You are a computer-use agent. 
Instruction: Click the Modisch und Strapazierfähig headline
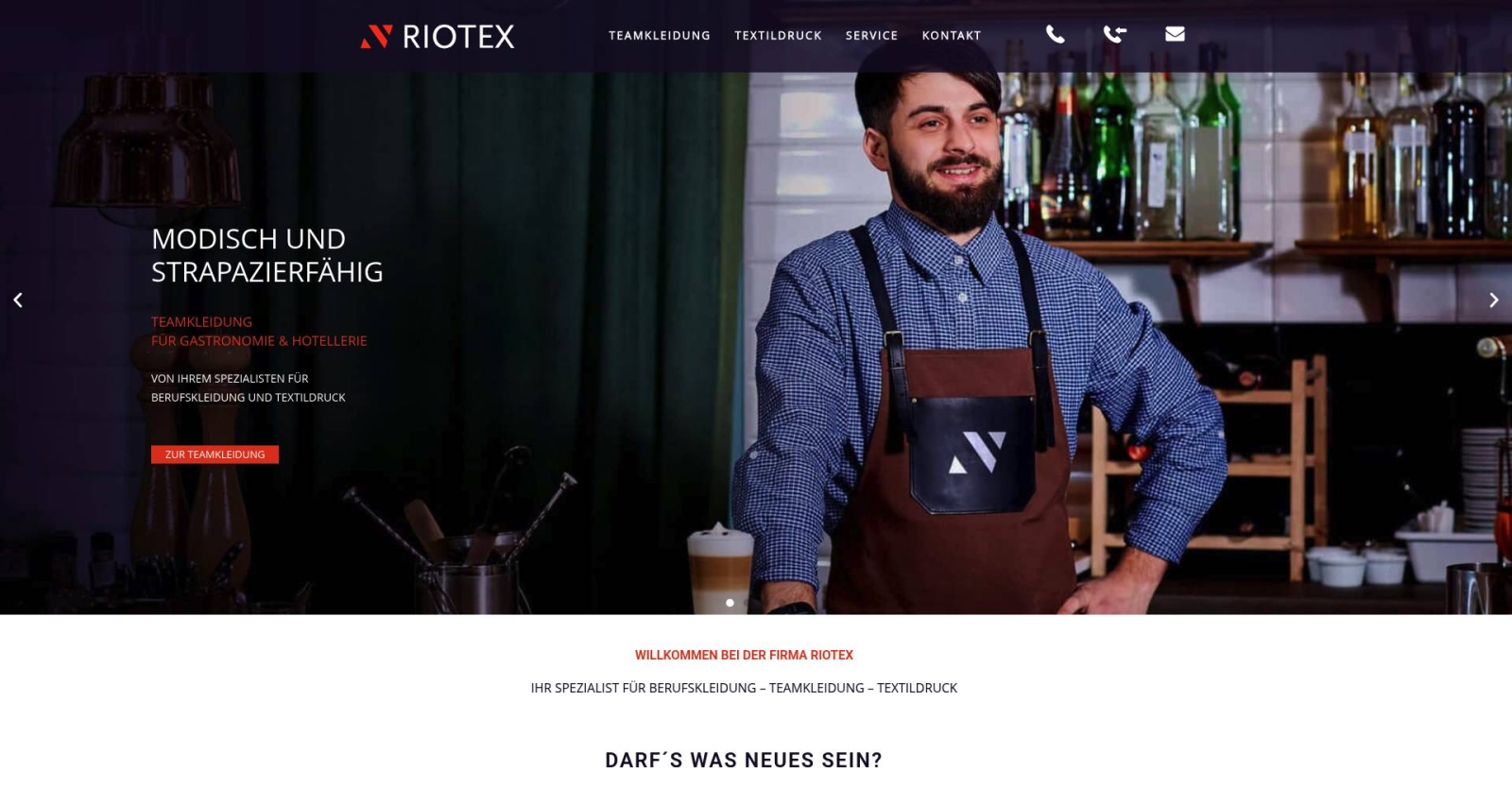pos(267,255)
